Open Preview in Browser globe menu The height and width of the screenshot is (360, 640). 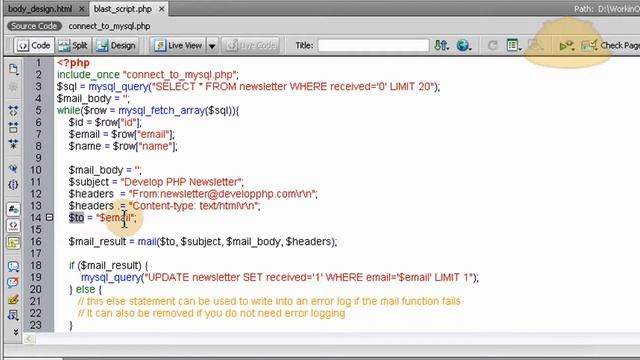click(x=463, y=45)
